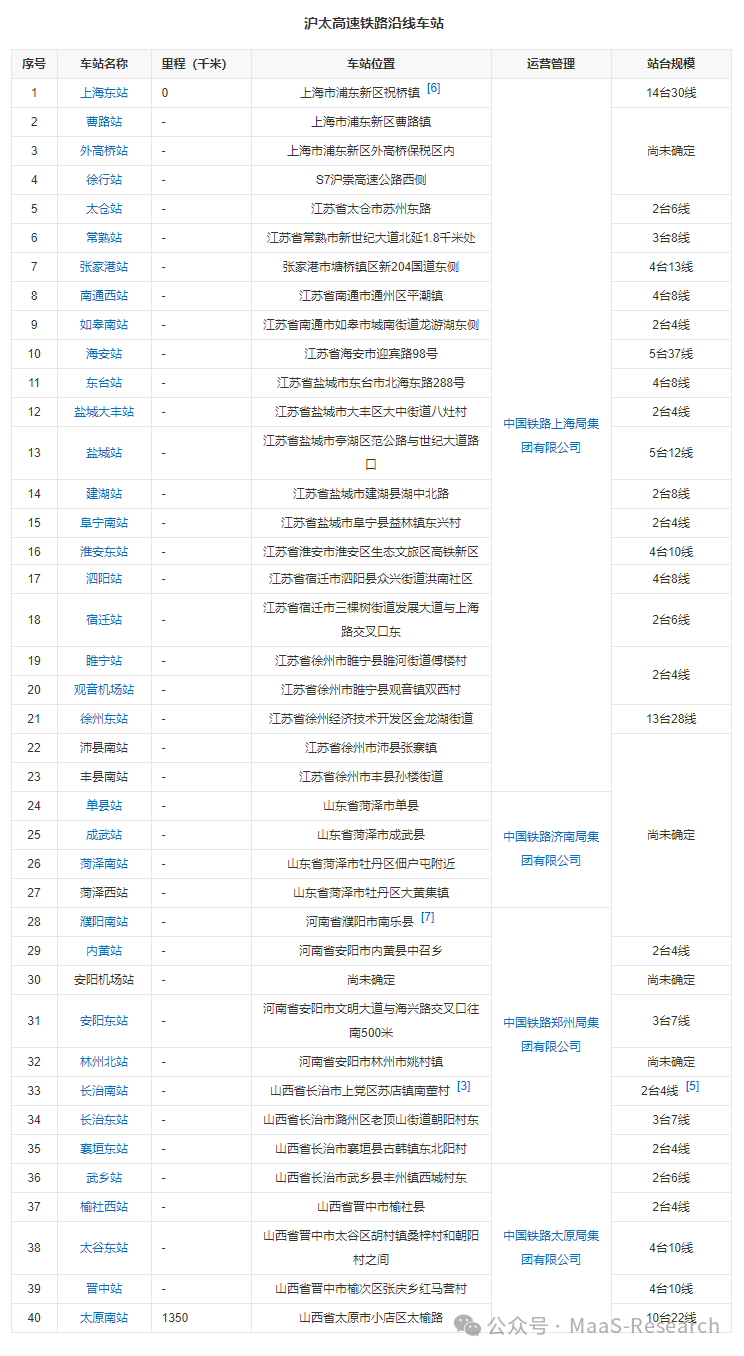This screenshot has height=1356, width=744.
Task: Open the 常熟站 link
Action: [104, 238]
